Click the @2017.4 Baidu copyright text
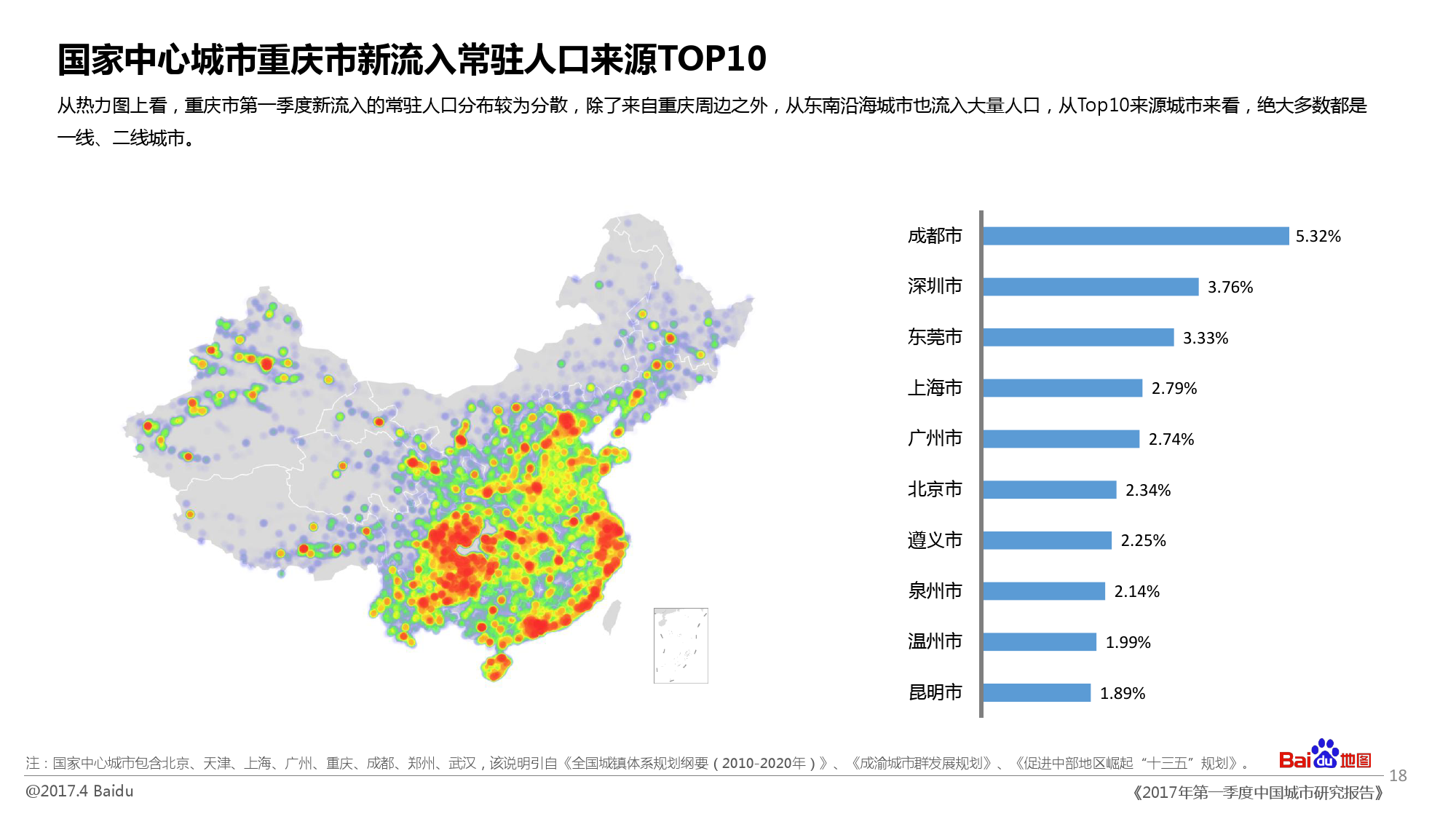Screen dimensions: 1456x819 pos(79,791)
